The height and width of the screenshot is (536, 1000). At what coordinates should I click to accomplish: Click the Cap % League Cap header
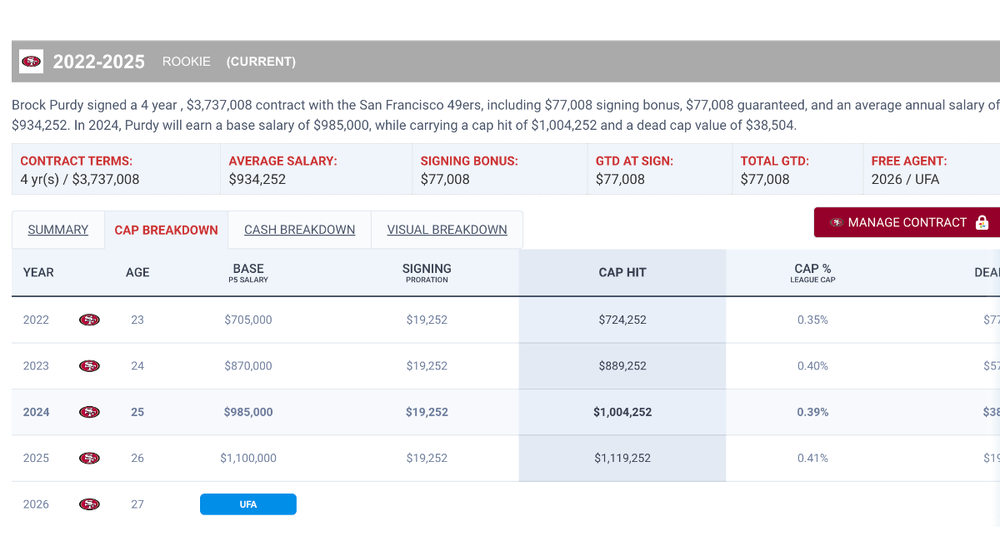click(x=812, y=273)
